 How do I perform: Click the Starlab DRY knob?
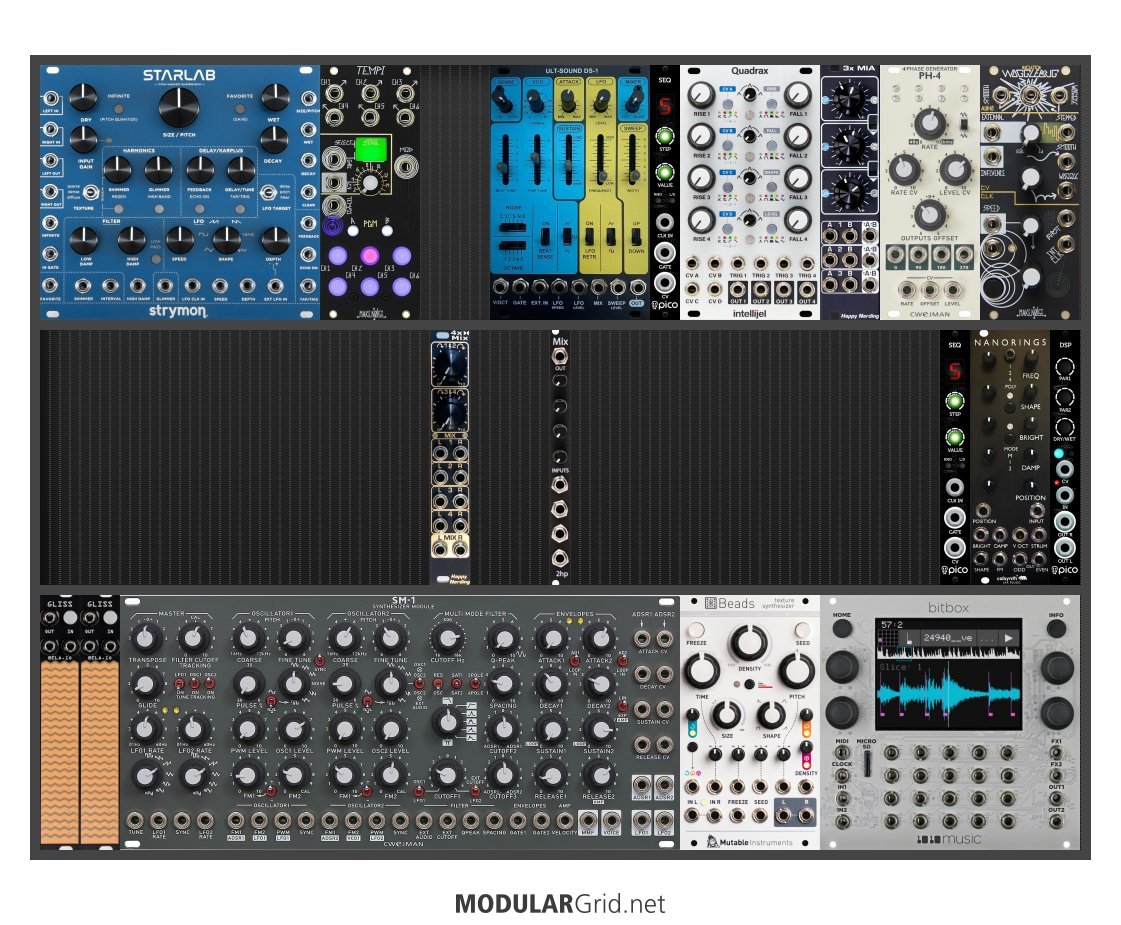pyautogui.click(x=84, y=97)
